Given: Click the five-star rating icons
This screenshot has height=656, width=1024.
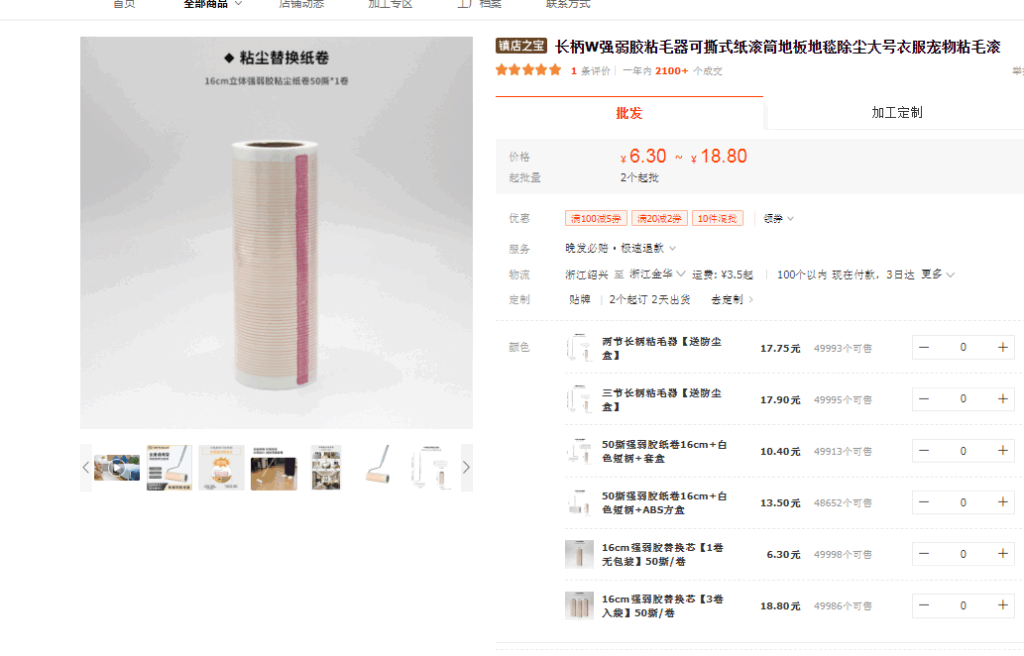Looking at the screenshot, I should click(528, 70).
